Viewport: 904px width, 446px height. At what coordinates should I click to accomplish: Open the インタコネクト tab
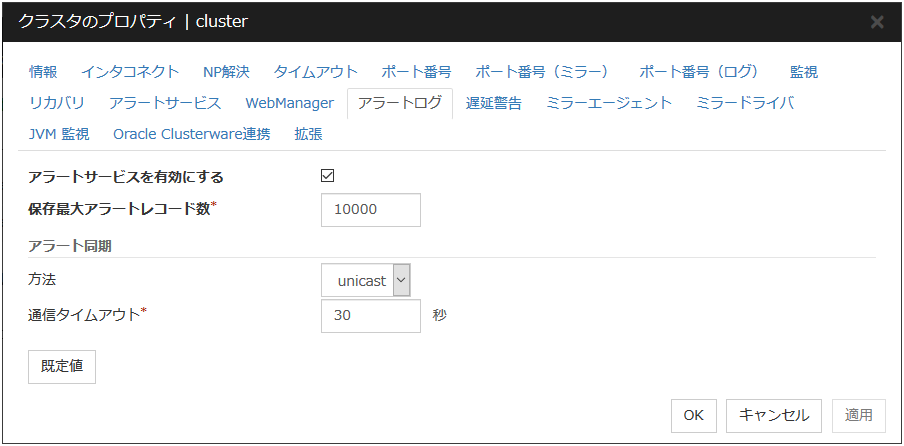(130, 72)
